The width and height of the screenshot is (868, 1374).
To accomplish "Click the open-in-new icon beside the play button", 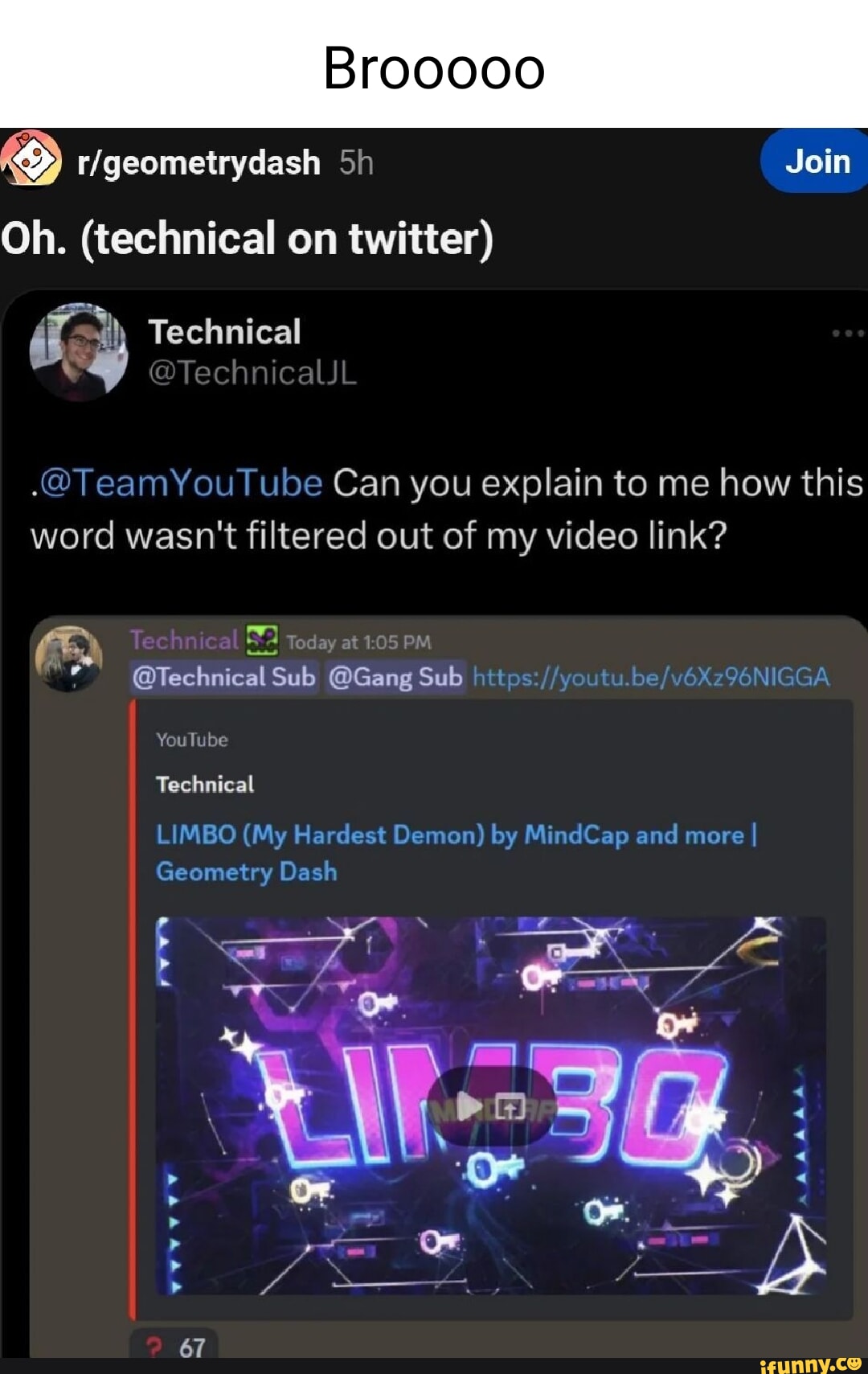I will pos(510,1107).
